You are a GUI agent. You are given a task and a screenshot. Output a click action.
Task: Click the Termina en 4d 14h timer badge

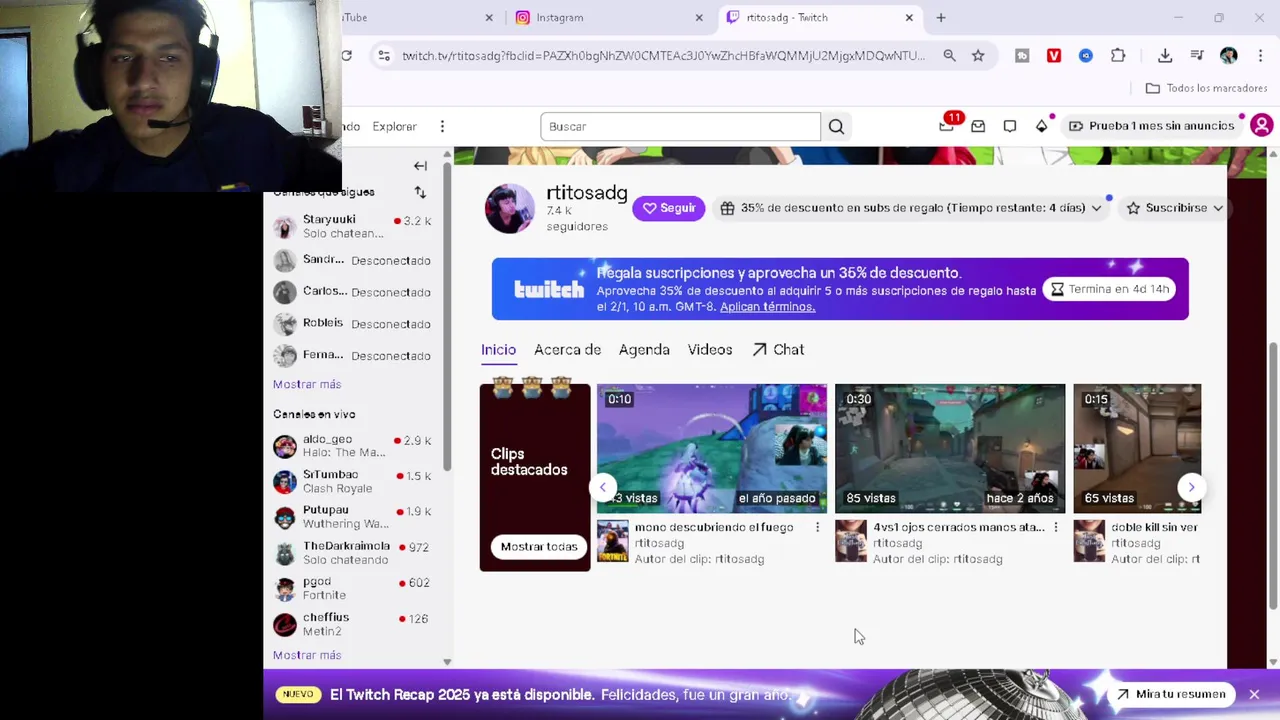tap(1108, 289)
